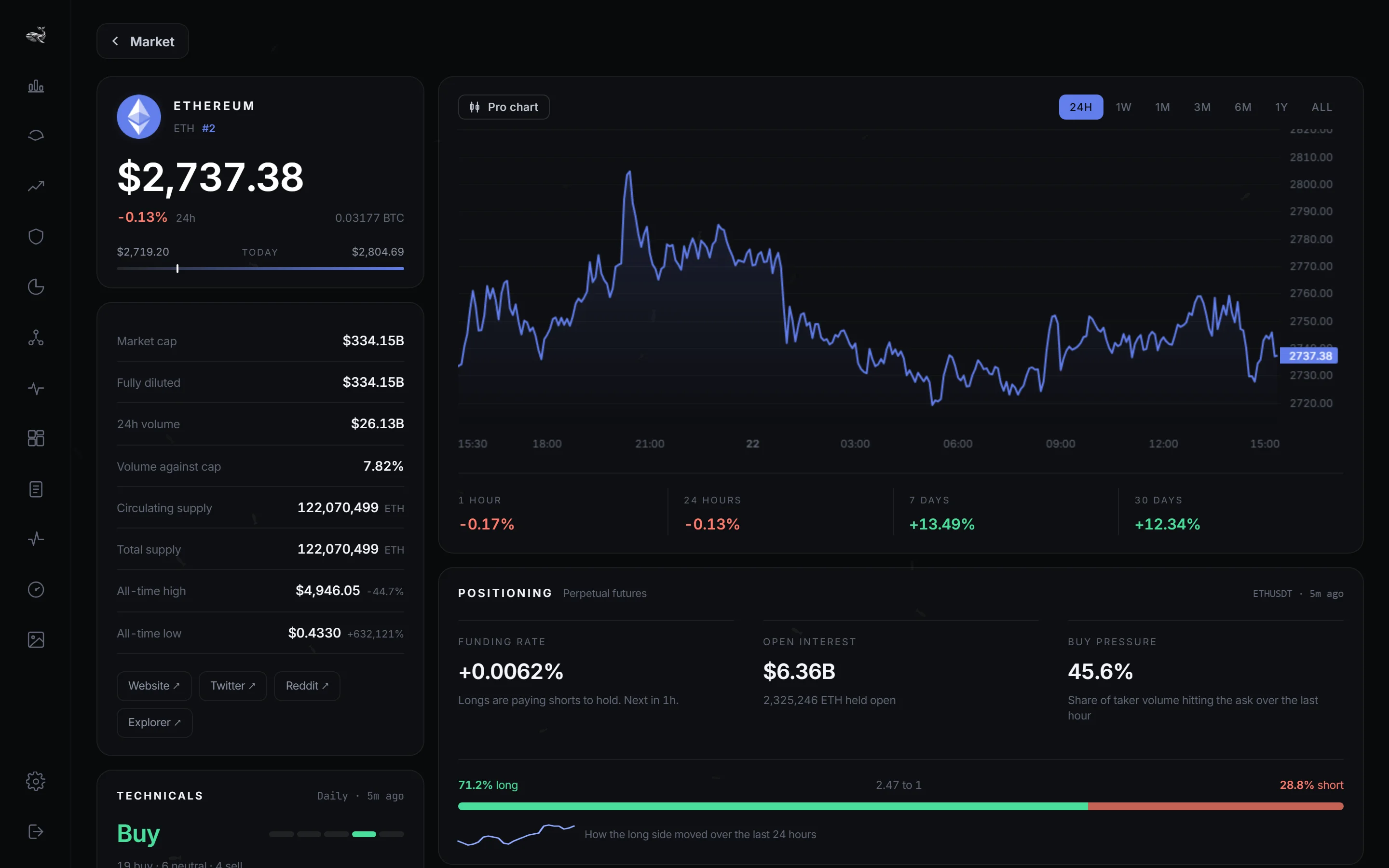
Task: Switch chart to 6M range
Action: click(1243, 108)
